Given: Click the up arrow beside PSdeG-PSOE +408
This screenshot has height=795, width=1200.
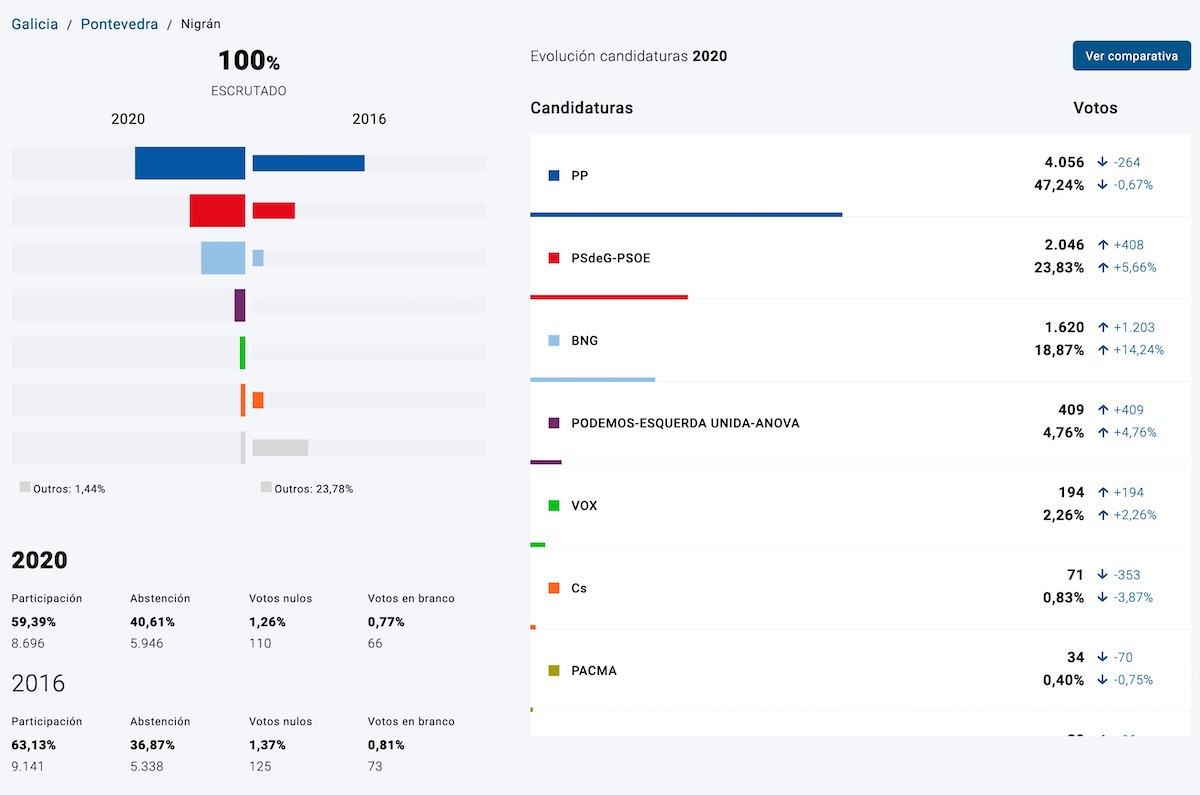Looking at the screenshot, I should (x=1103, y=245).
